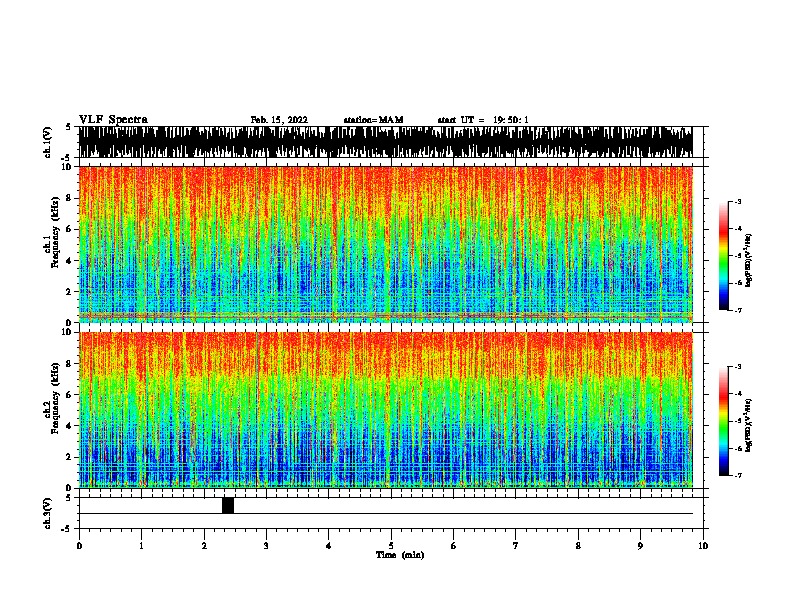Click the ch.1 spectrogram panel
The image size is (792, 612).
coord(385,244)
